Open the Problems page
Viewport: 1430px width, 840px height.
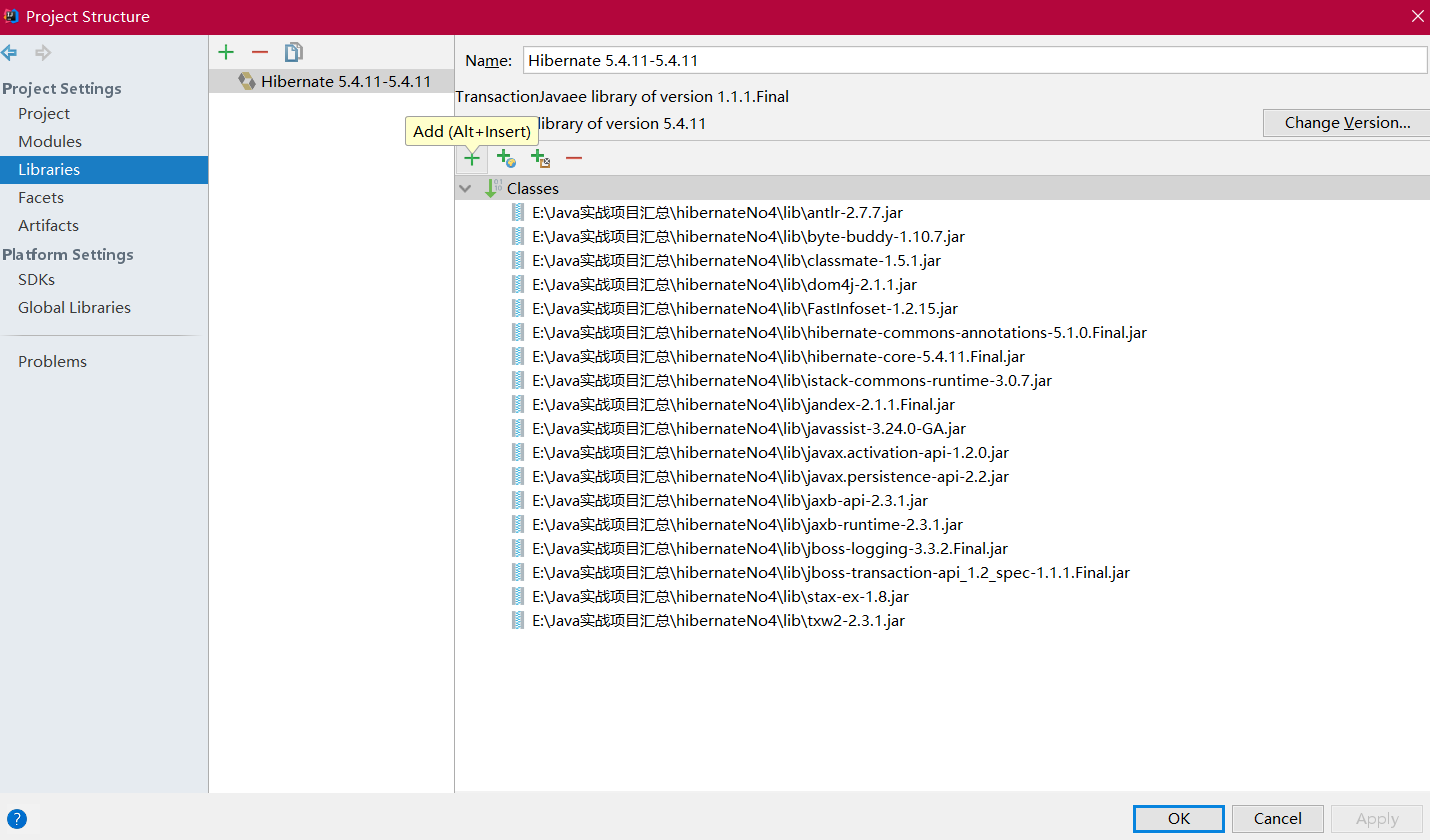52,362
